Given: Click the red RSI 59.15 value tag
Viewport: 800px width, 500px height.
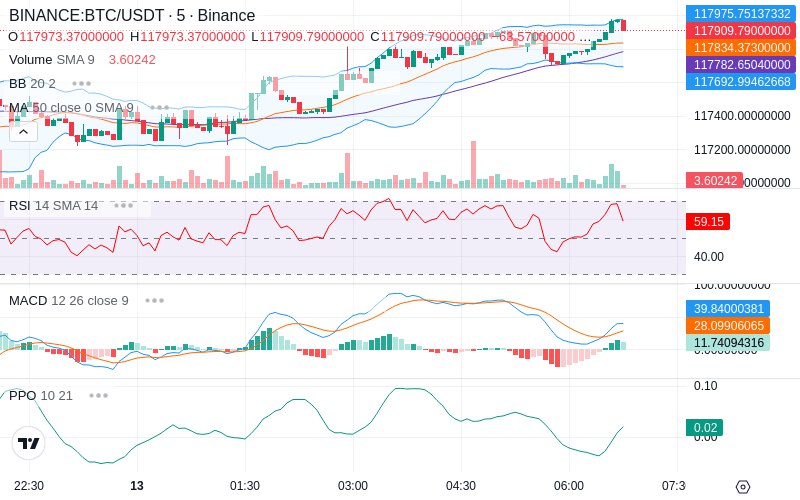Looking at the screenshot, I should click(708, 221).
